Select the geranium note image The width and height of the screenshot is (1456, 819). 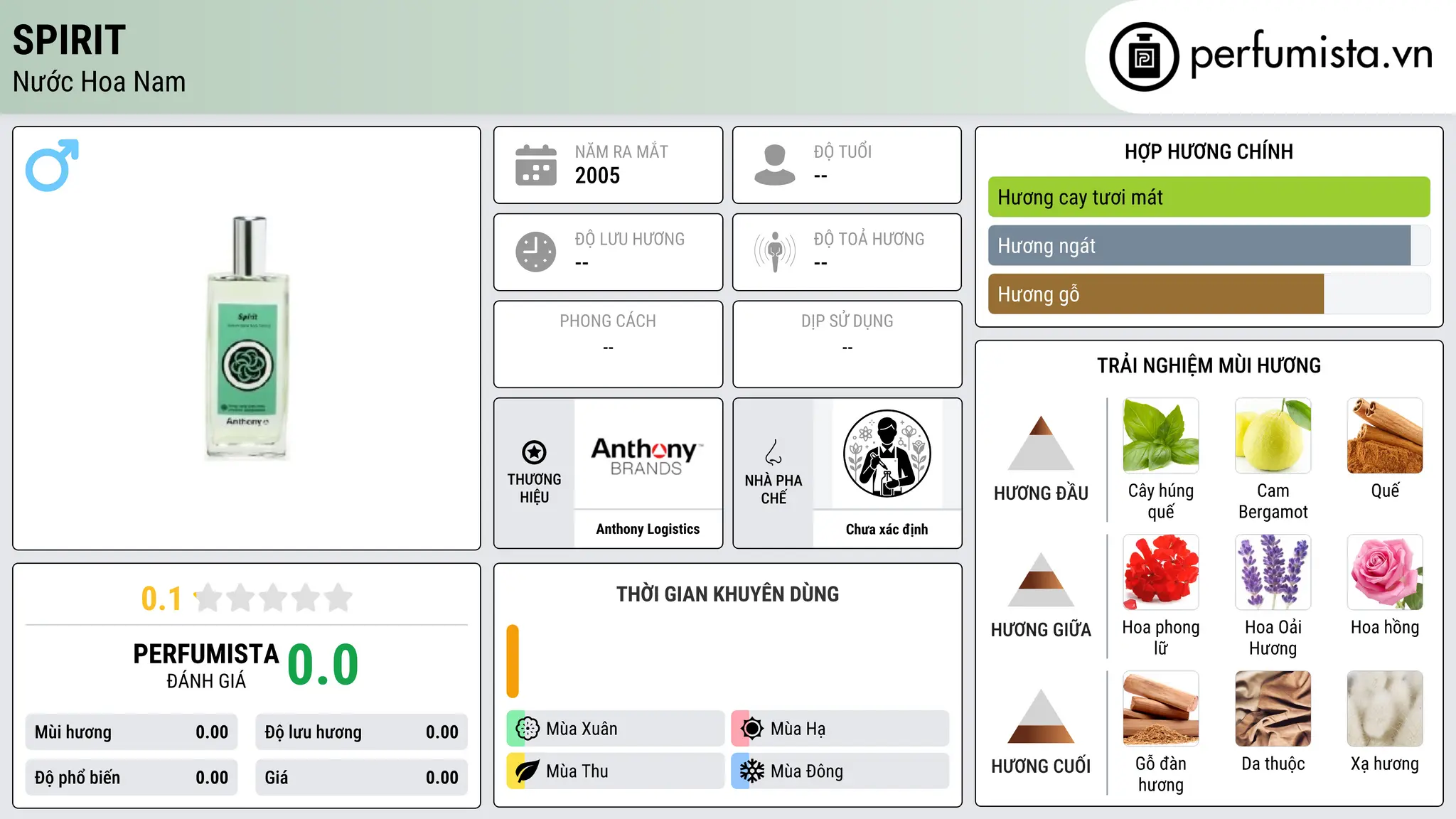1161,572
